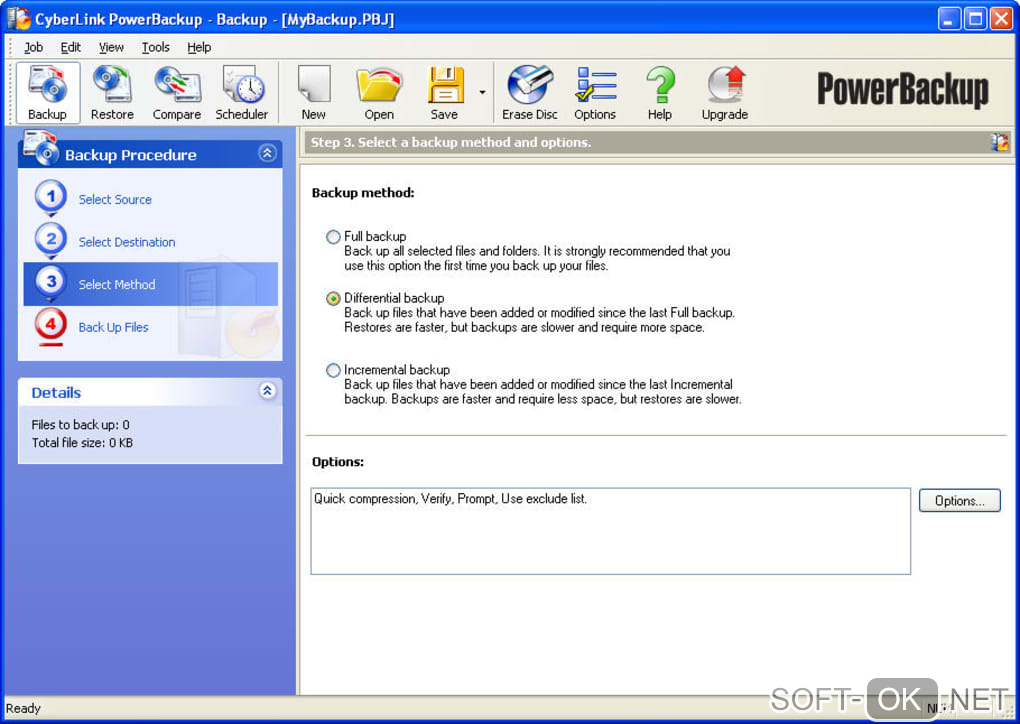Open the Edit menu
This screenshot has height=724, width=1020.
click(70, 47)
